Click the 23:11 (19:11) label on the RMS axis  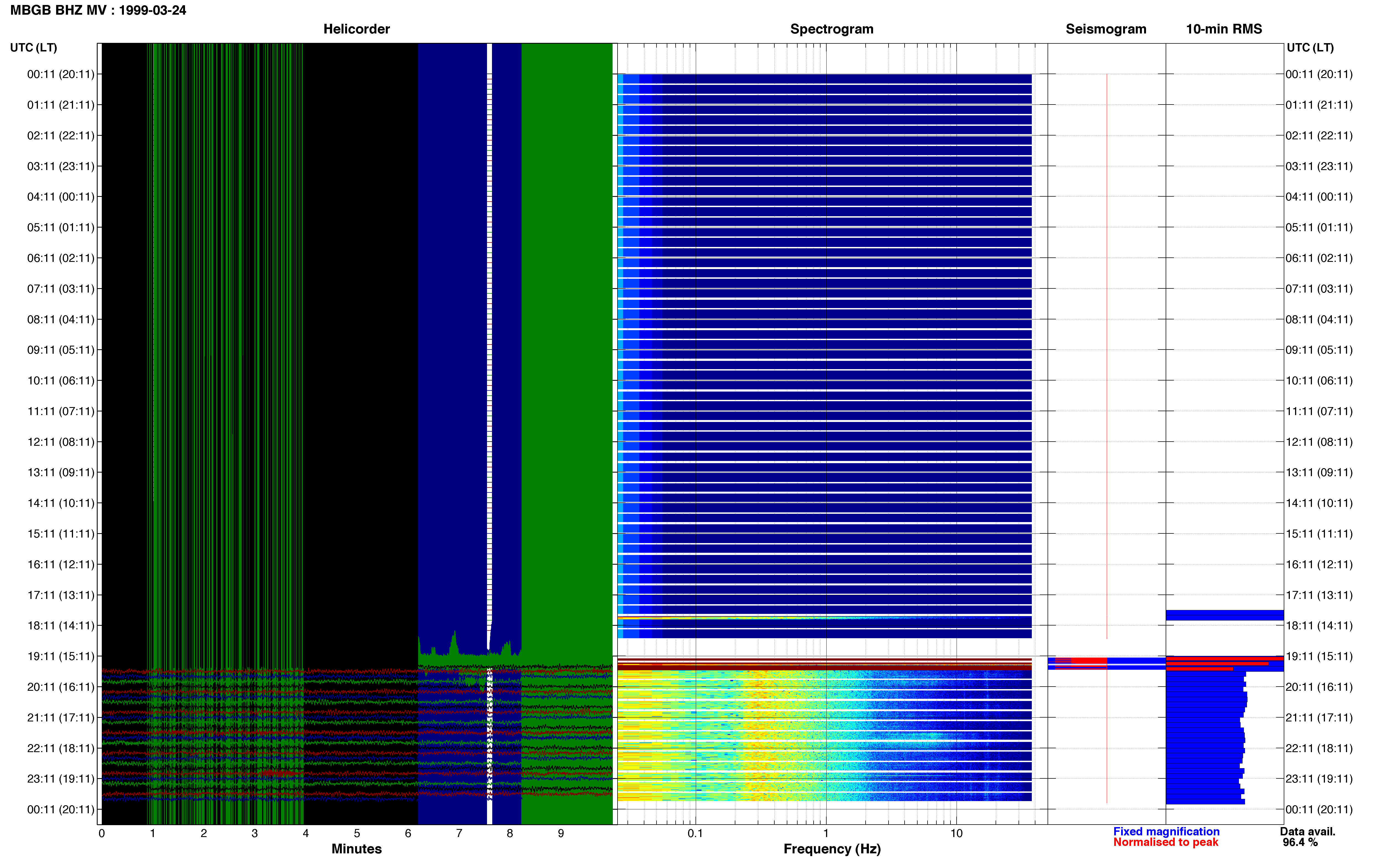(1319, 779)
